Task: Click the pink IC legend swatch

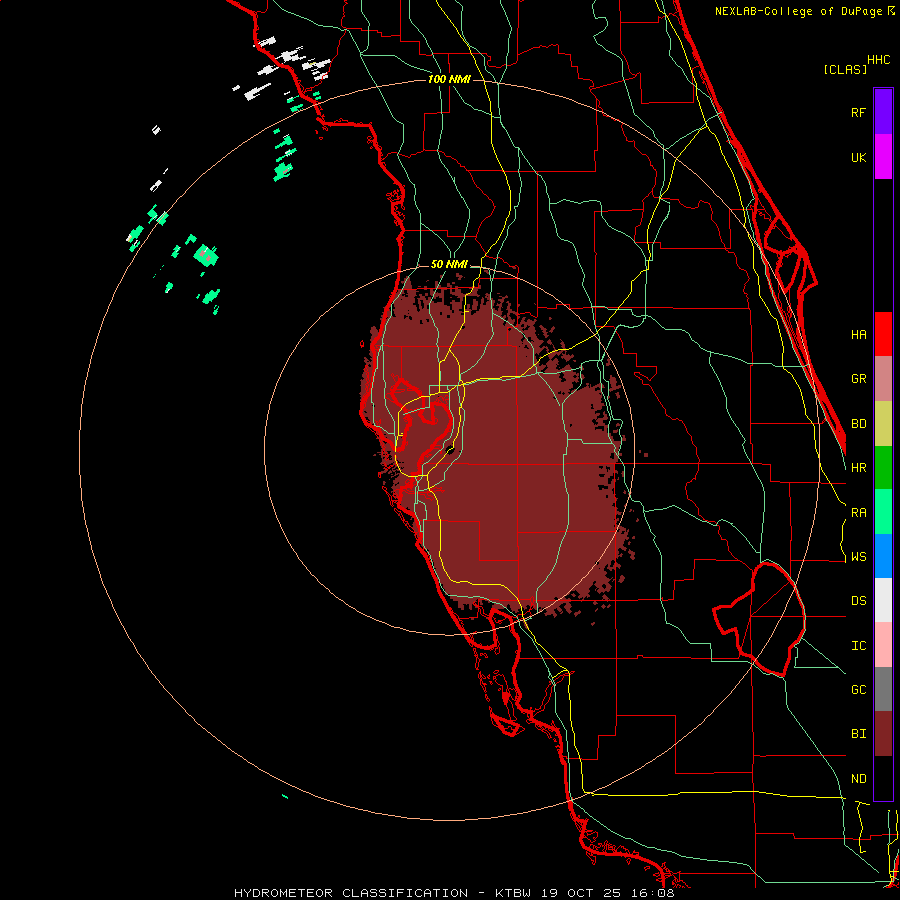Action: coord(883,645)
